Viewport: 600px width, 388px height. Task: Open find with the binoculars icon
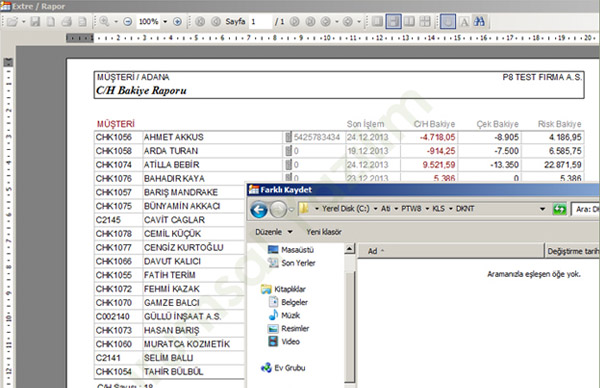pos(479,21)
